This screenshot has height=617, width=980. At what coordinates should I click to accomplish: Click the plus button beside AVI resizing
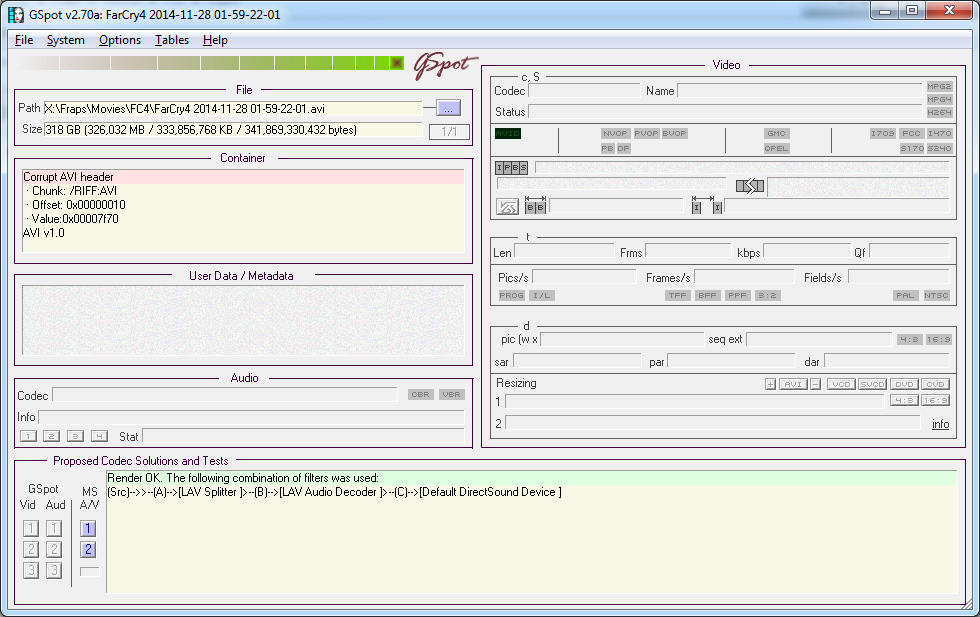tap(771, 384)
